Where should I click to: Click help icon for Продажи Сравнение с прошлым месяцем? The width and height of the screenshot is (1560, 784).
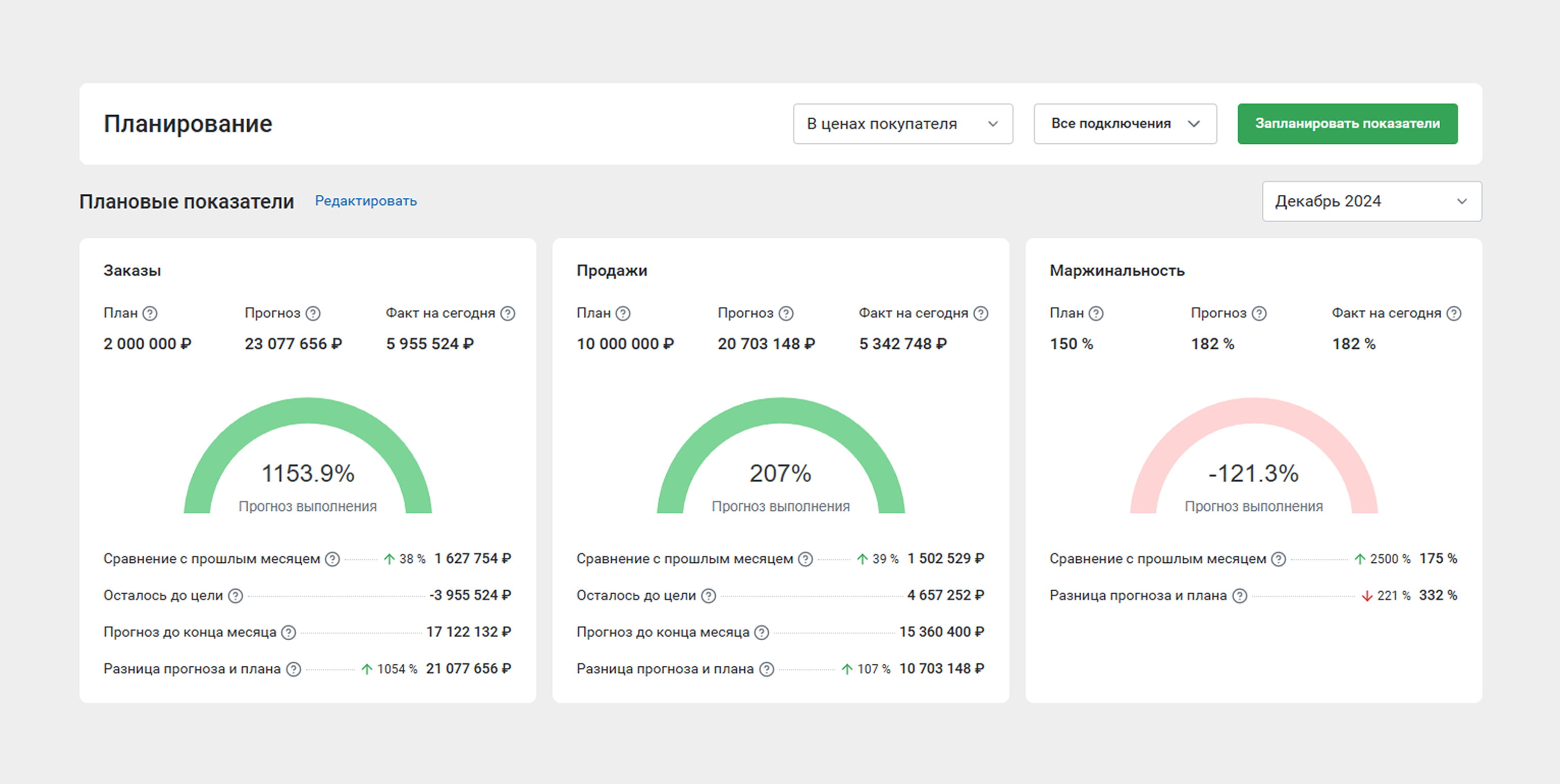[x=805, y=559]
